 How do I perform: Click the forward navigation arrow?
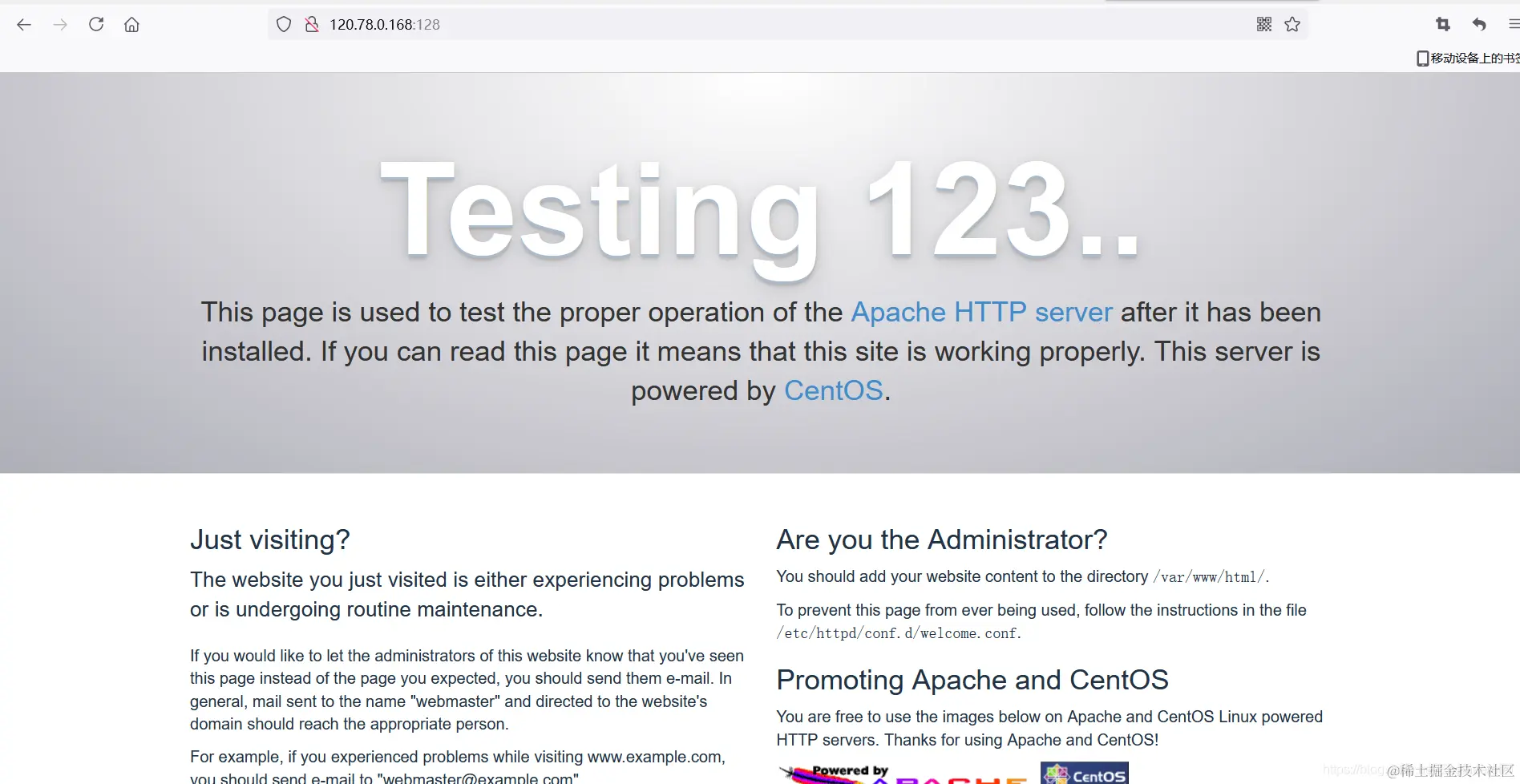60,25
